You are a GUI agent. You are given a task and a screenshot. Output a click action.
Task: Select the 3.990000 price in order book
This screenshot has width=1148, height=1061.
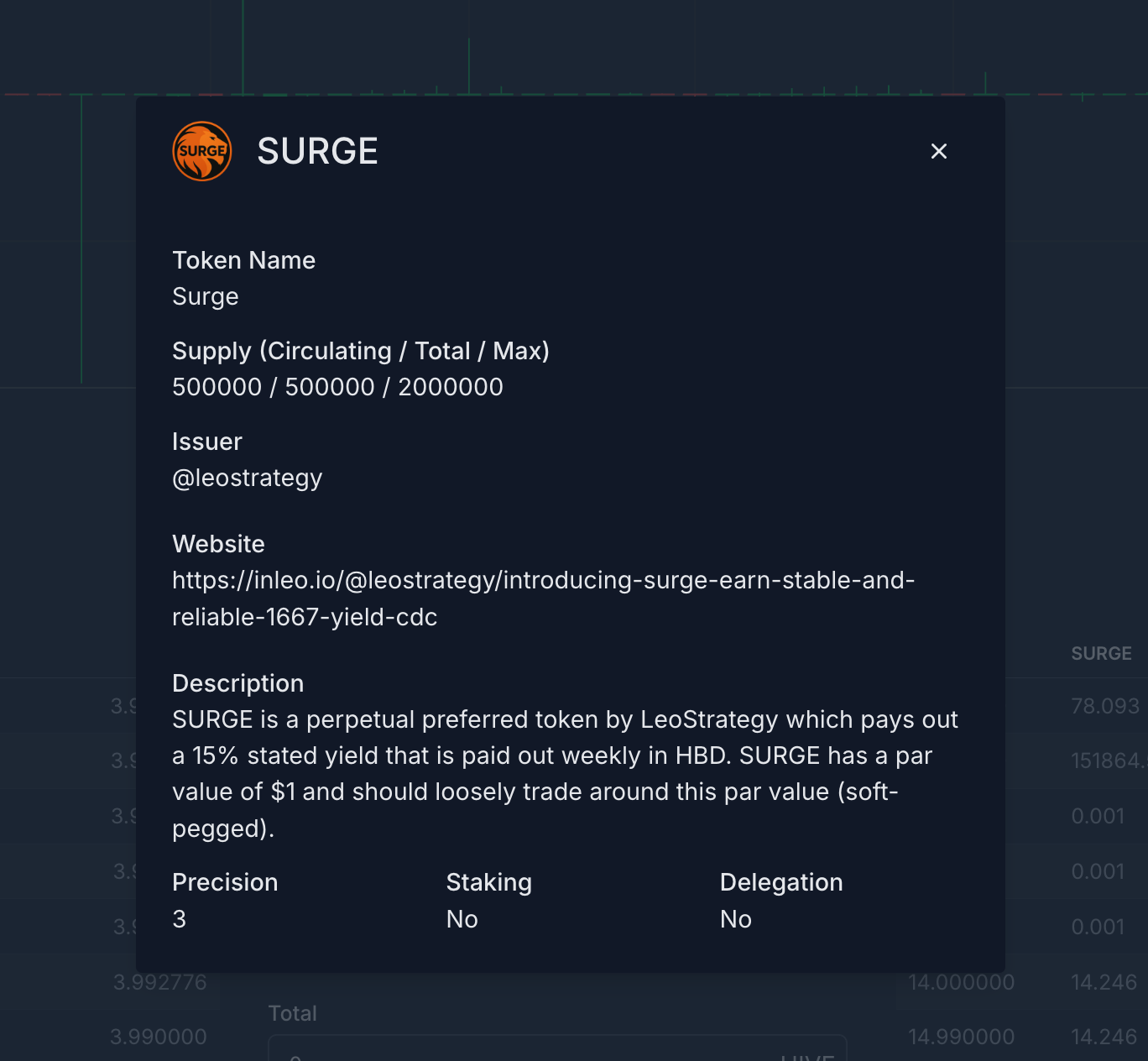click(x=158, y=1037)
